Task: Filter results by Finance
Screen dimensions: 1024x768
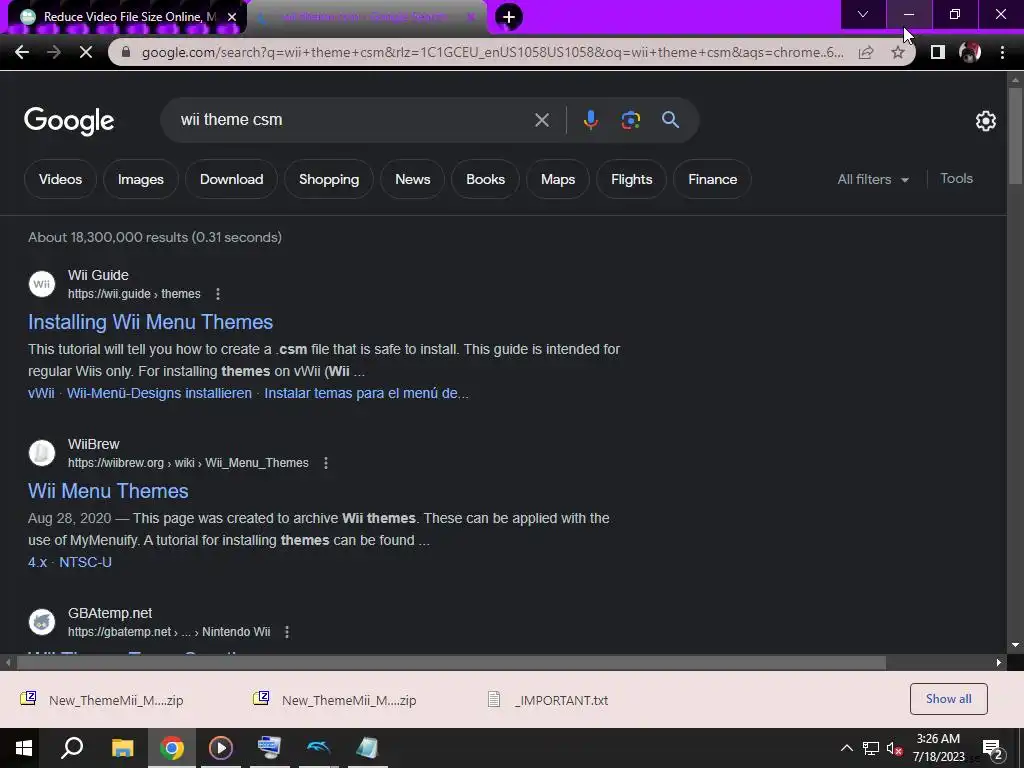Action: click(x=712, y=180)
